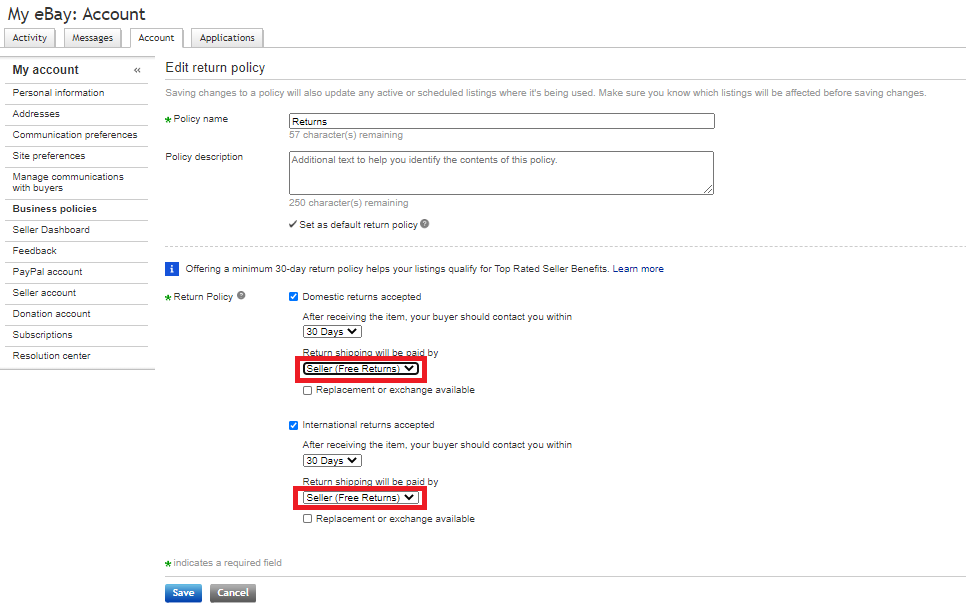
Task: Open the international return shipping paid by dropdown
Action: pyautogui.click(x=361, y=497)
